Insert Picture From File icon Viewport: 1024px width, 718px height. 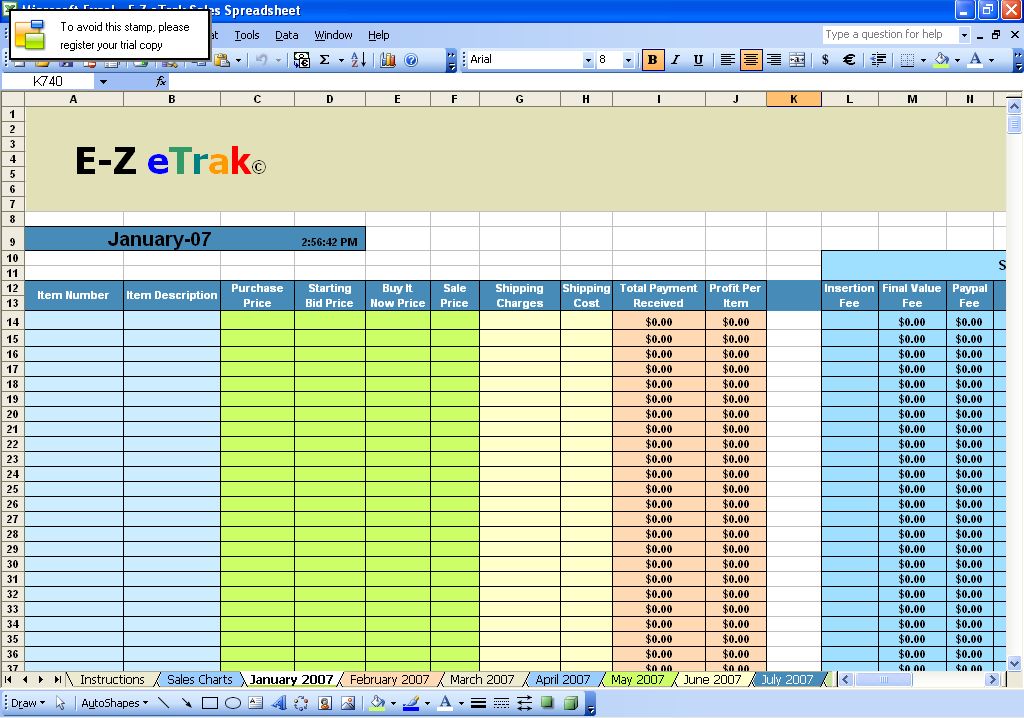click(348, 704)
